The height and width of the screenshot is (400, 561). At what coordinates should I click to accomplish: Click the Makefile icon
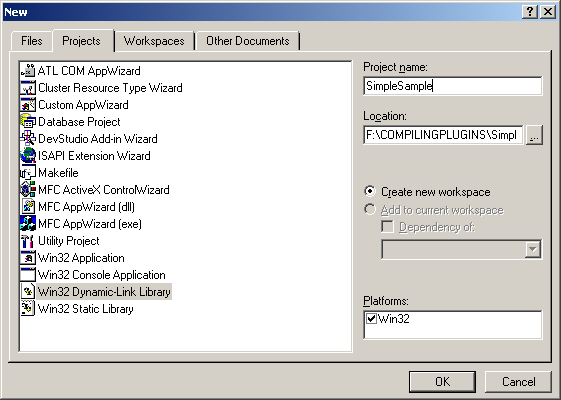point(28,173)
